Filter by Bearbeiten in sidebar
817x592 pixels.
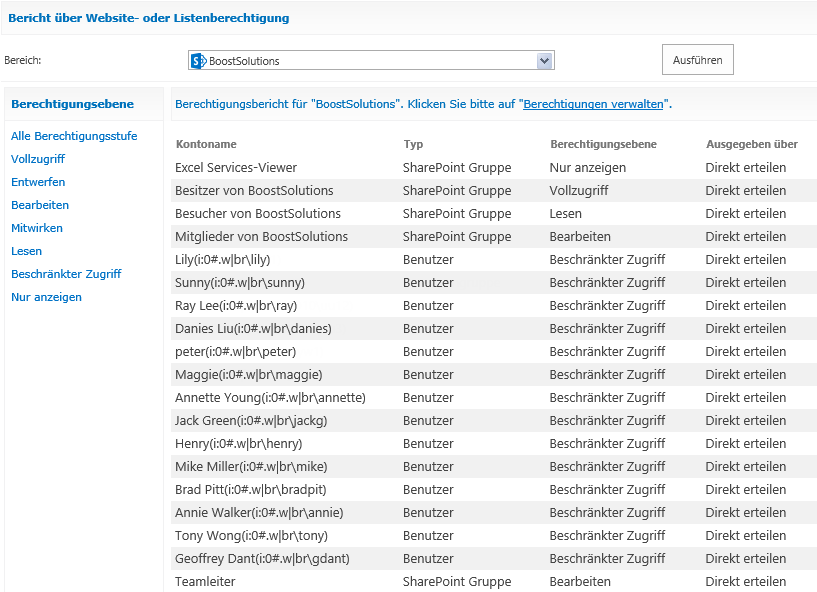tap(40, 205)
